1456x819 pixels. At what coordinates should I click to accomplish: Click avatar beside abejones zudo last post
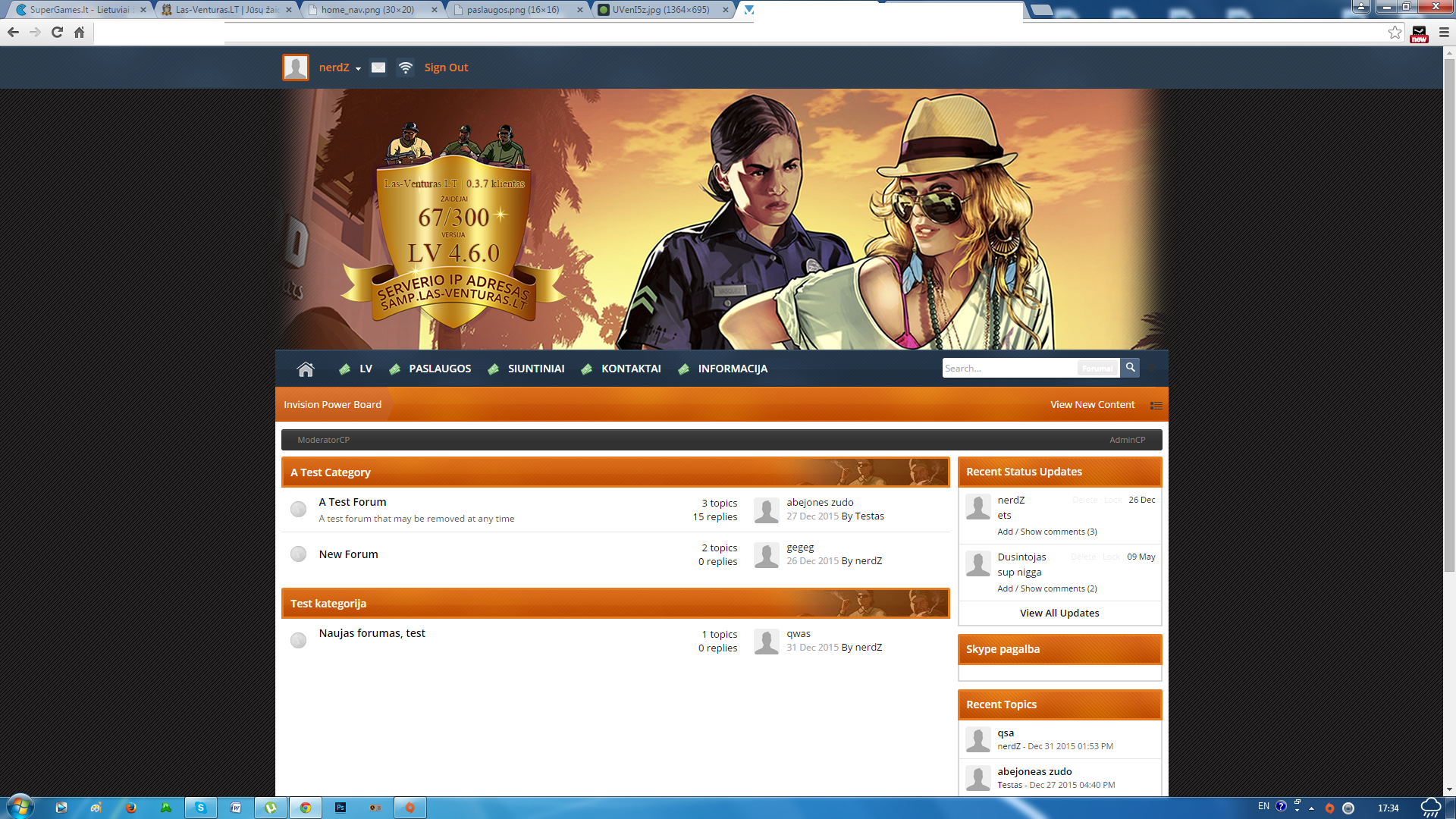tap(767, 510)
